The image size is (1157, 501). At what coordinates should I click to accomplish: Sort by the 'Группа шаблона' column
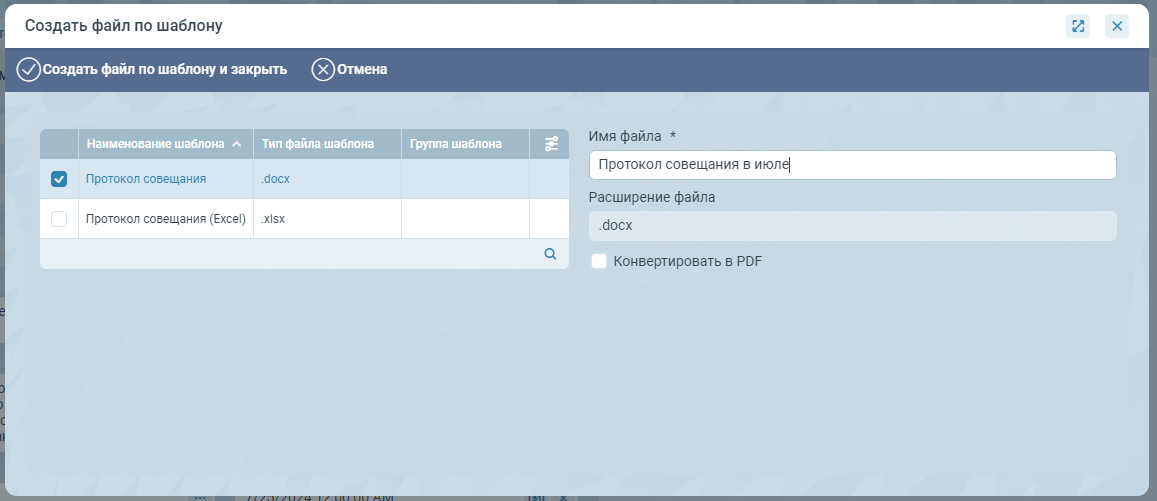[x=456, y=144]
